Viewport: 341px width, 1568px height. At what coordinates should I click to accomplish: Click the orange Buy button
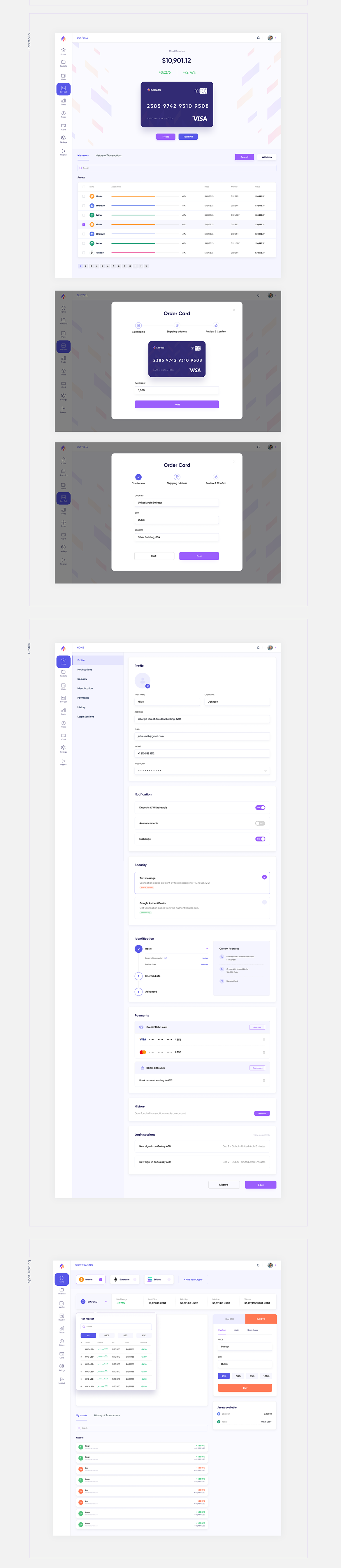click(245, 1388)
